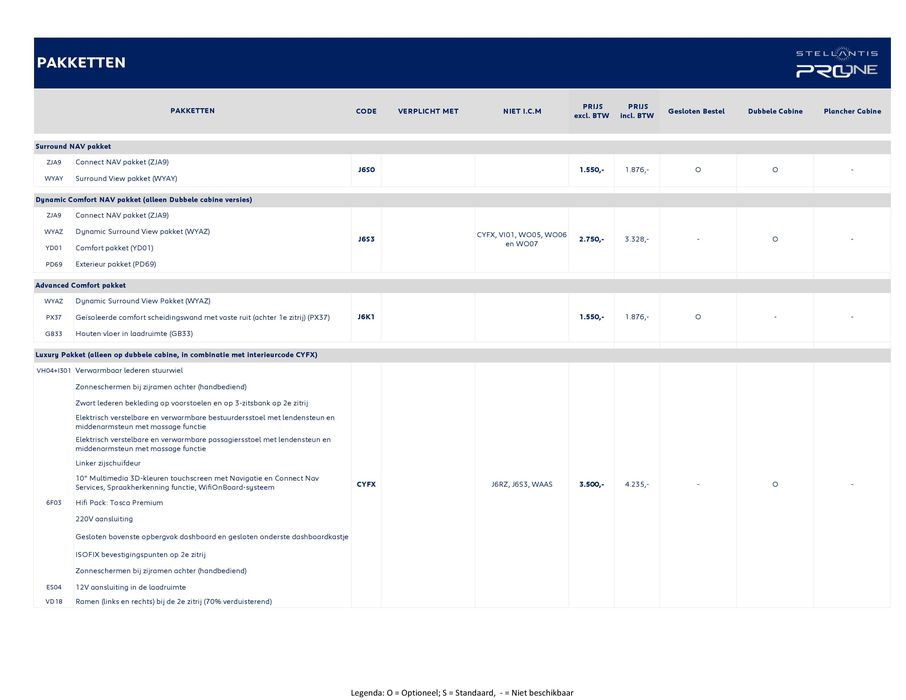Screen dimensions: 906x700
Task: Click the Surround NAV pakket section heading
Action: pyautogui.click(x=74, y=146)
